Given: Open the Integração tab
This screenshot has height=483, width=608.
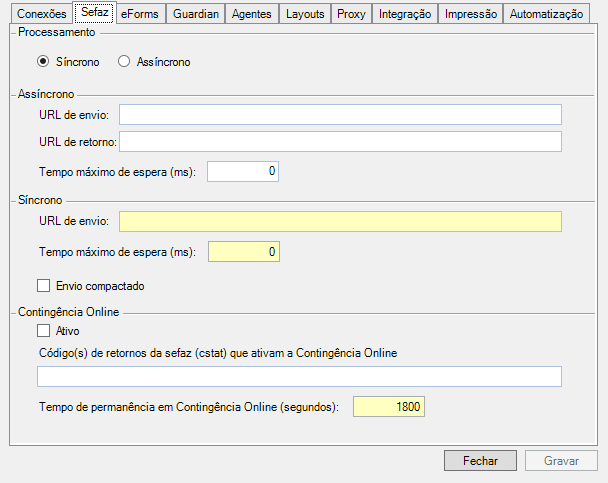Looking at the screenshot, I should [x=405, y=15].
